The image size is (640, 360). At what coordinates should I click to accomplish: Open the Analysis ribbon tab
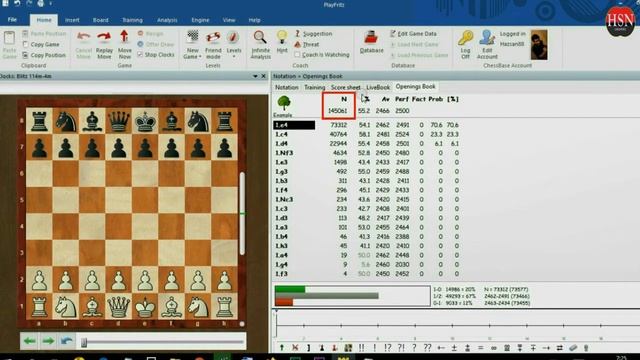pos(167,20)
